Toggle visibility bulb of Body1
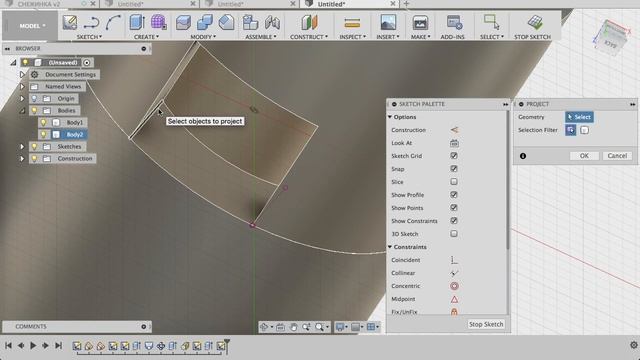The height and width of the screenshot is (360, 640). coord(43,122)
